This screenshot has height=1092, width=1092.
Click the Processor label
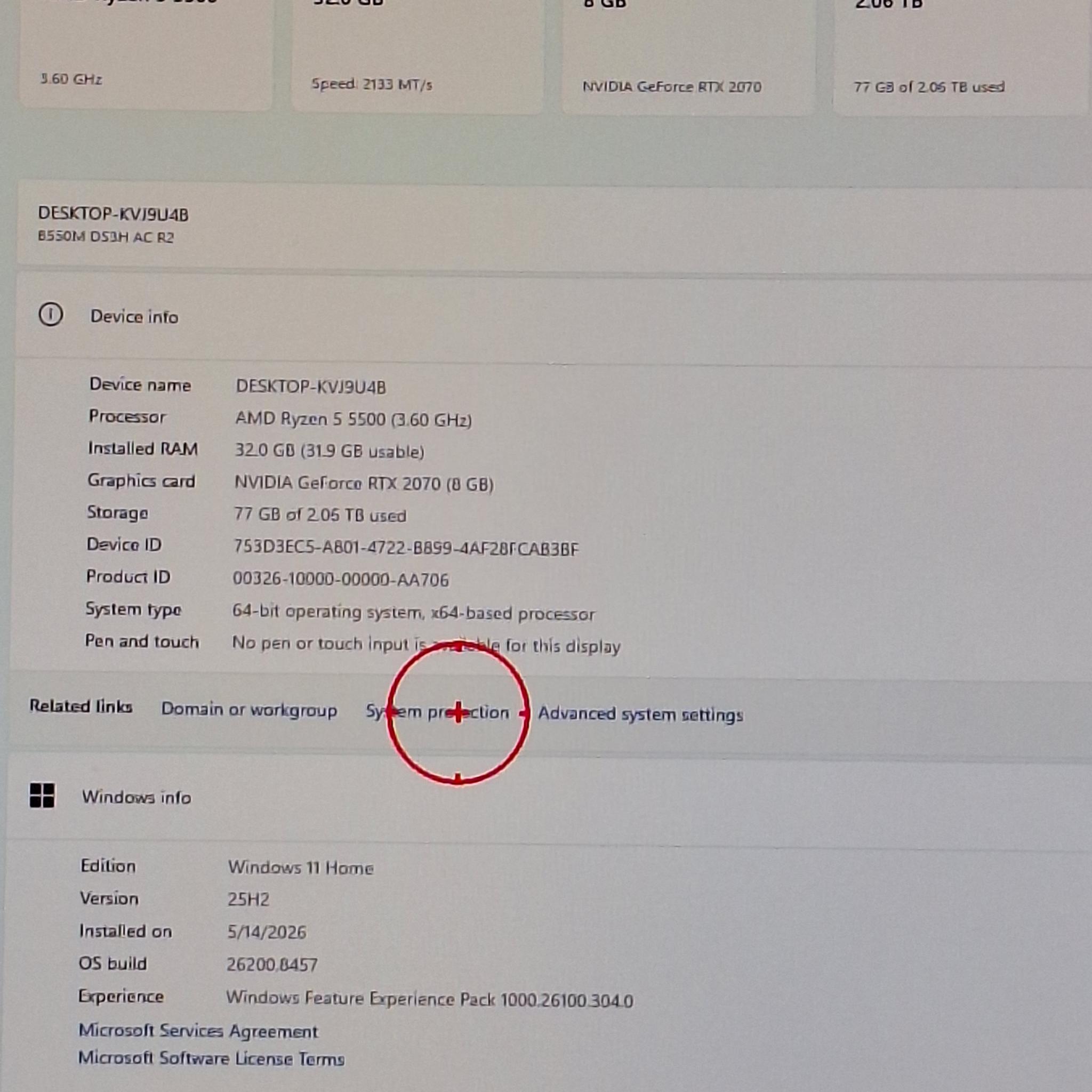127,416
